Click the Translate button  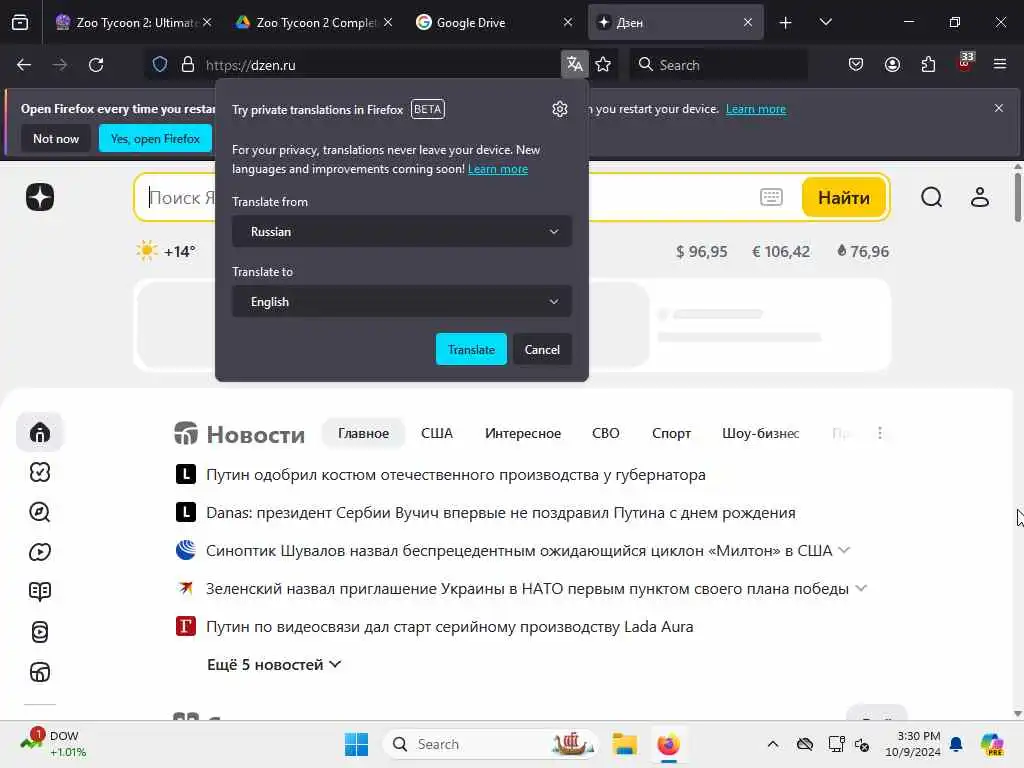pos(471,349)
